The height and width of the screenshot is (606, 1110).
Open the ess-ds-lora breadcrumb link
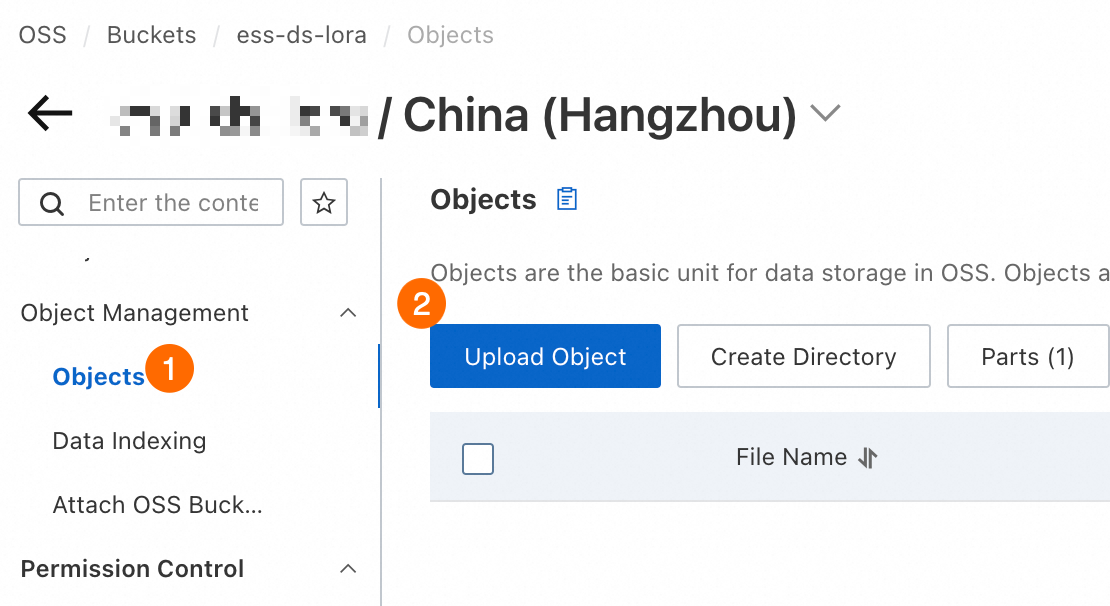click(301, 35)
